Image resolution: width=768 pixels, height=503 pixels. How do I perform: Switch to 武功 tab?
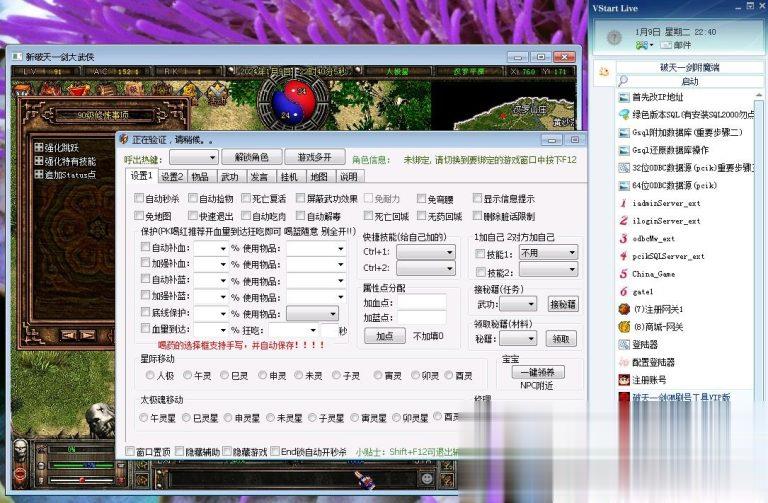click(x=229, y=177)
